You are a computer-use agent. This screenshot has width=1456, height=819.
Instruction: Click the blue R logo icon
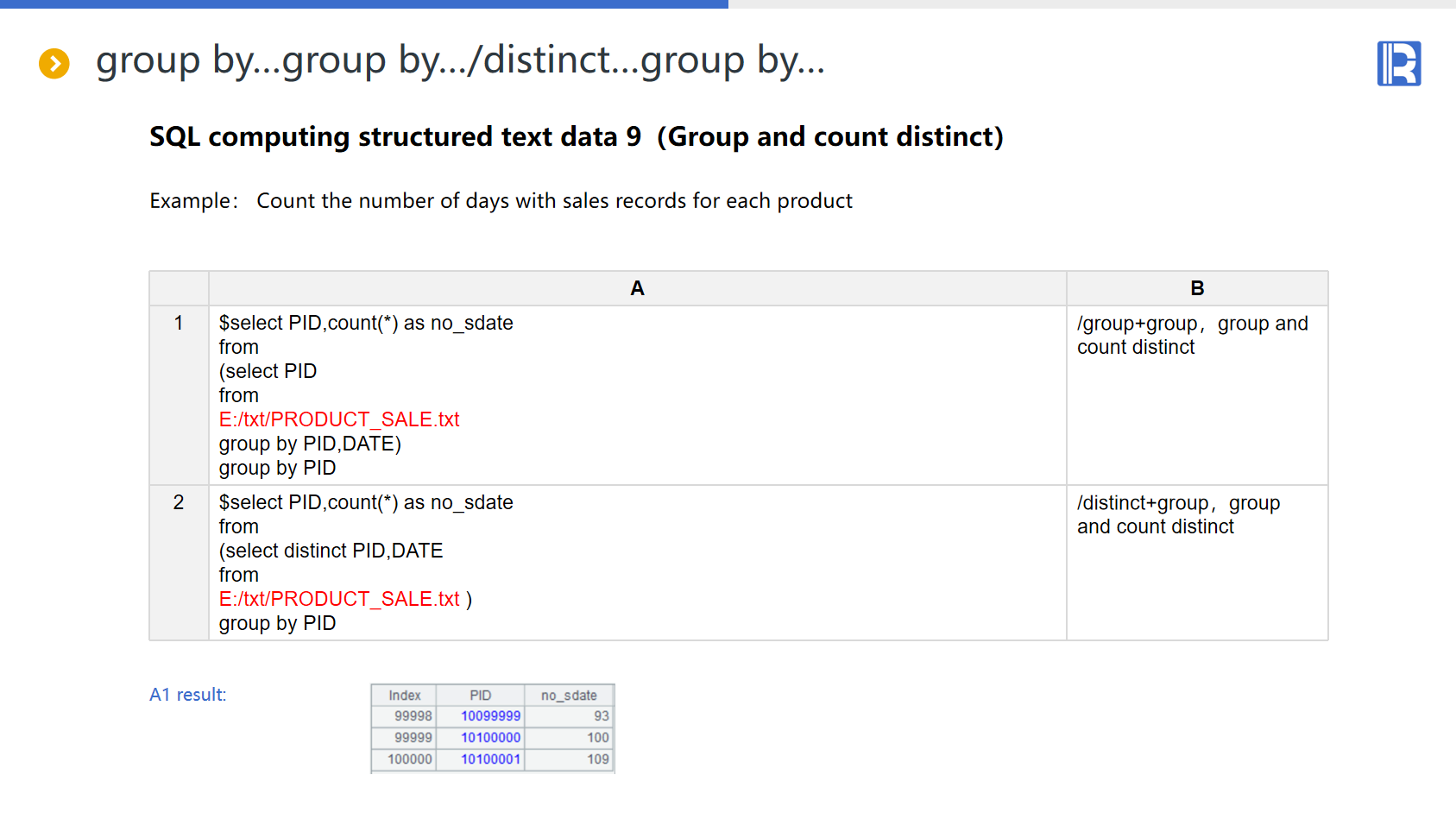(1398, 64)
